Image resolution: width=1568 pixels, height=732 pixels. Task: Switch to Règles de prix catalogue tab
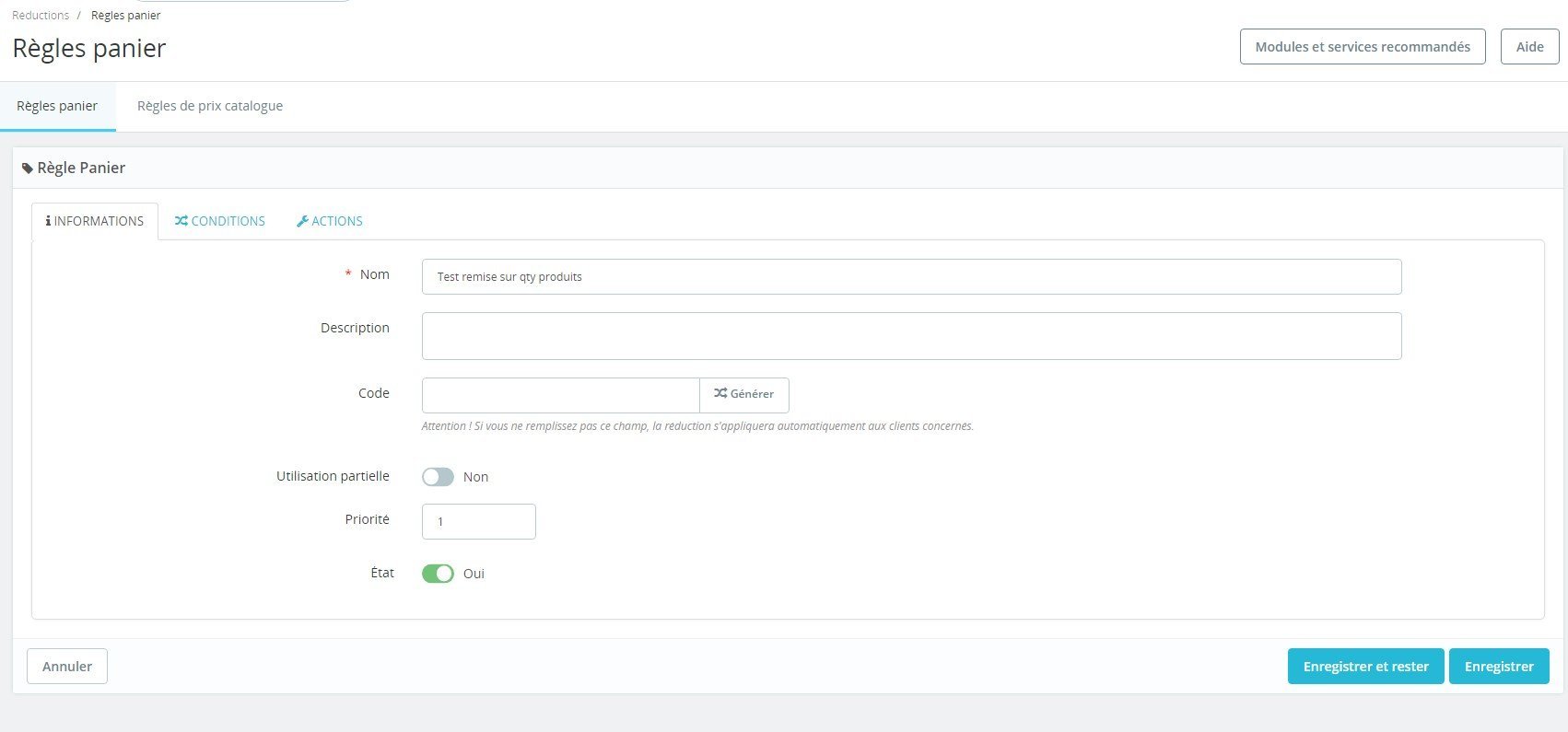[210, 106]
